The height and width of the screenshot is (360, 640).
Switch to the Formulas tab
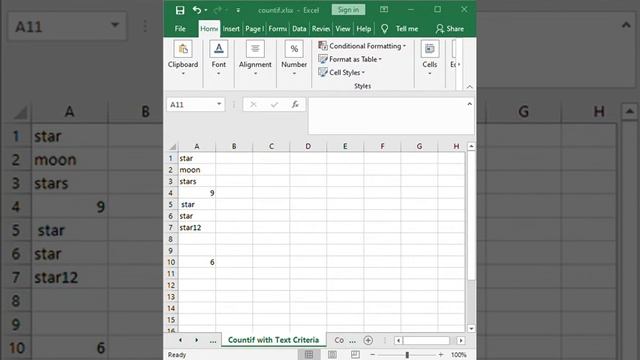pyautogui.click(x=278, y=29)
